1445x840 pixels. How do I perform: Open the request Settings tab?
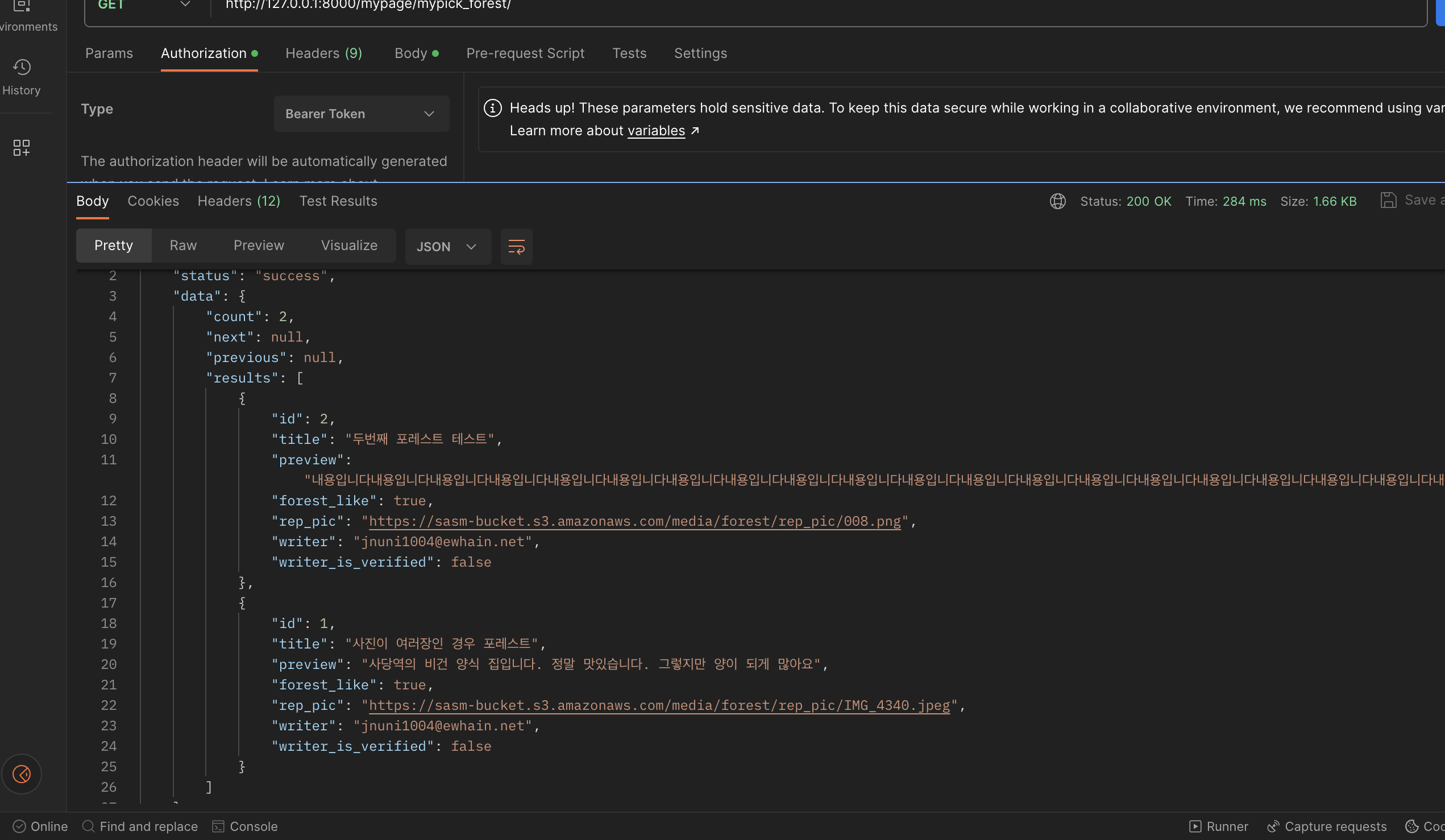[x=700, y=53]
